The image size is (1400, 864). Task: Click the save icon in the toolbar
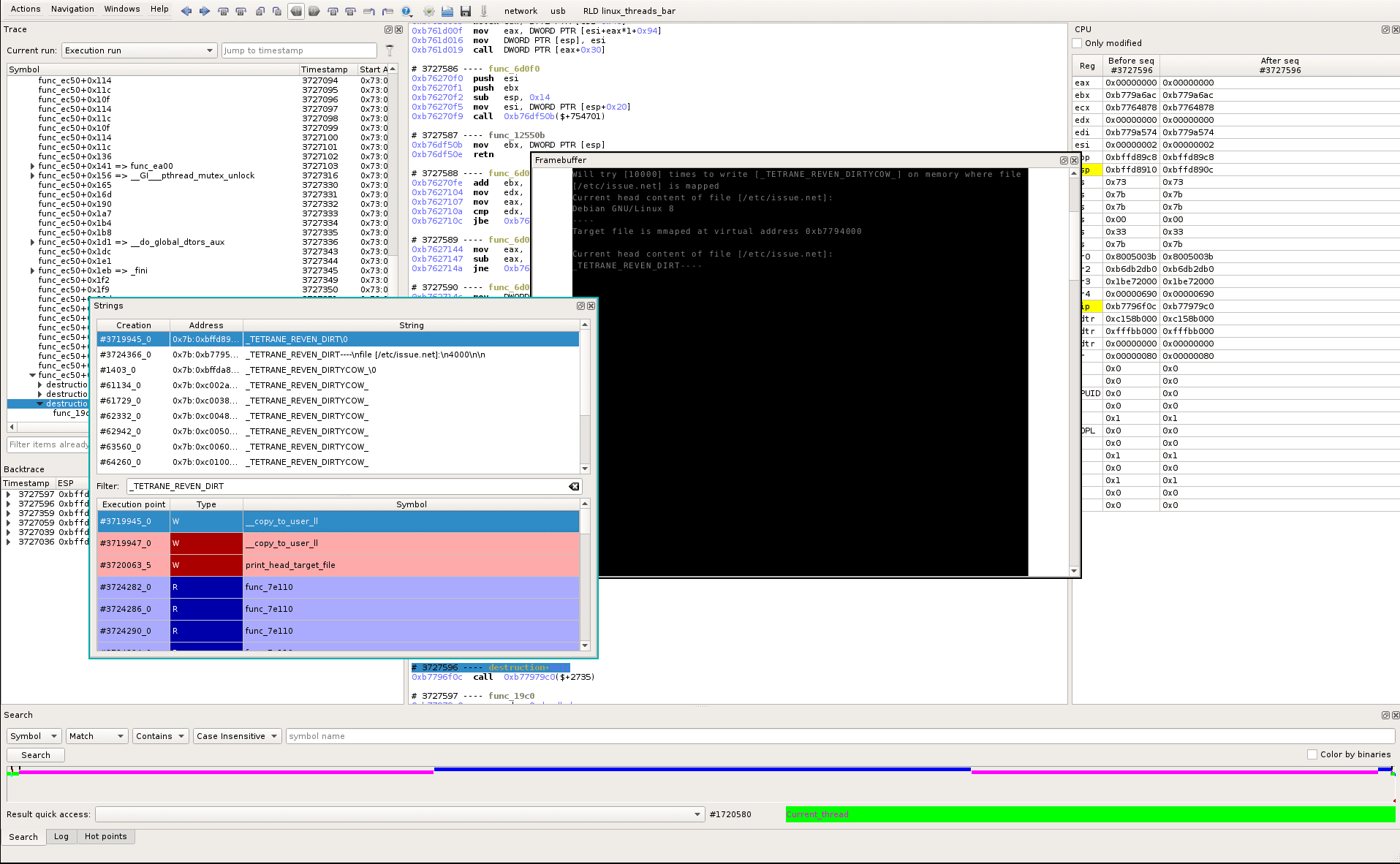point(466,11)
